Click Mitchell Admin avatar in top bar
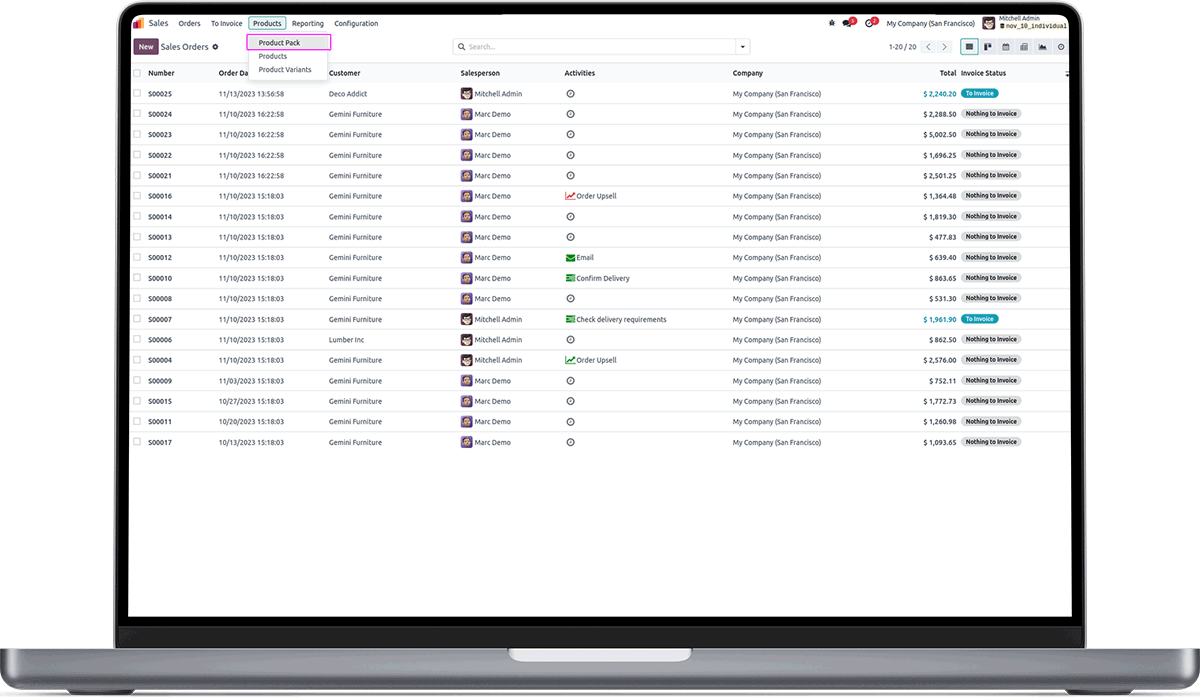 989,23
